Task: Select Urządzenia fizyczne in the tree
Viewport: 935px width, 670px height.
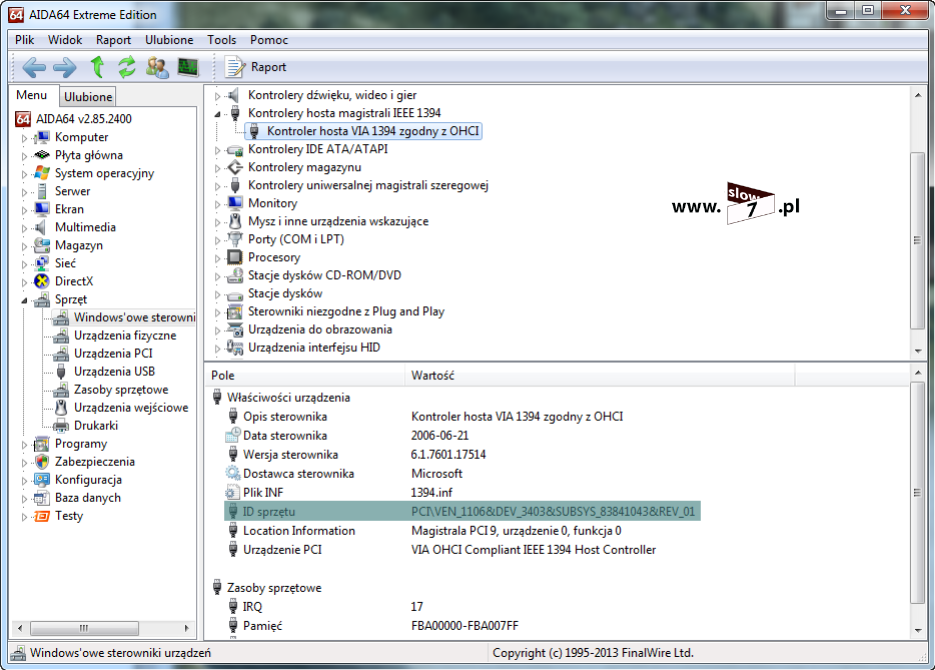Action: 125,336
